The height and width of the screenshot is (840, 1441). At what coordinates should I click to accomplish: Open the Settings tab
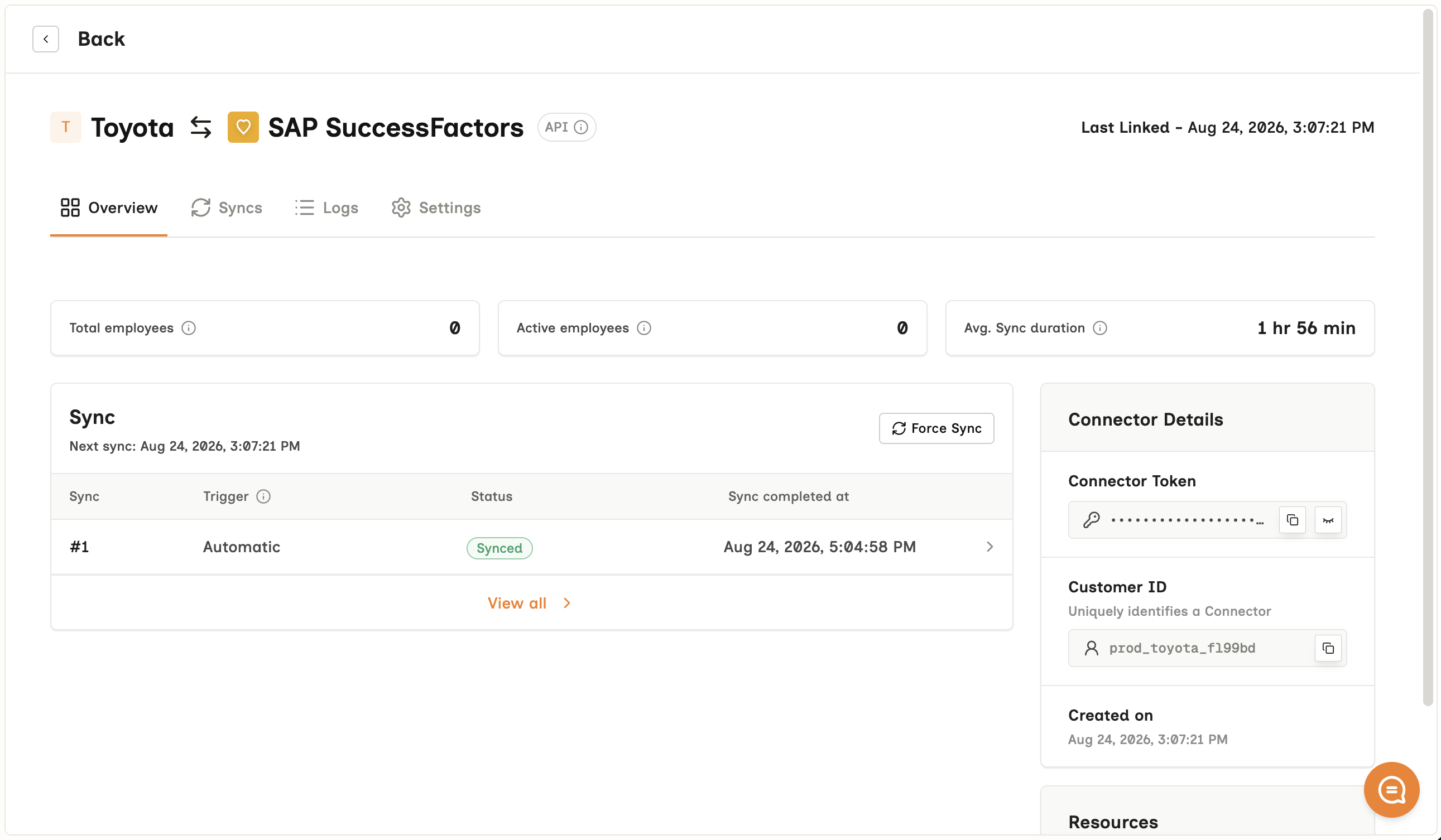[x=436, y=208]
